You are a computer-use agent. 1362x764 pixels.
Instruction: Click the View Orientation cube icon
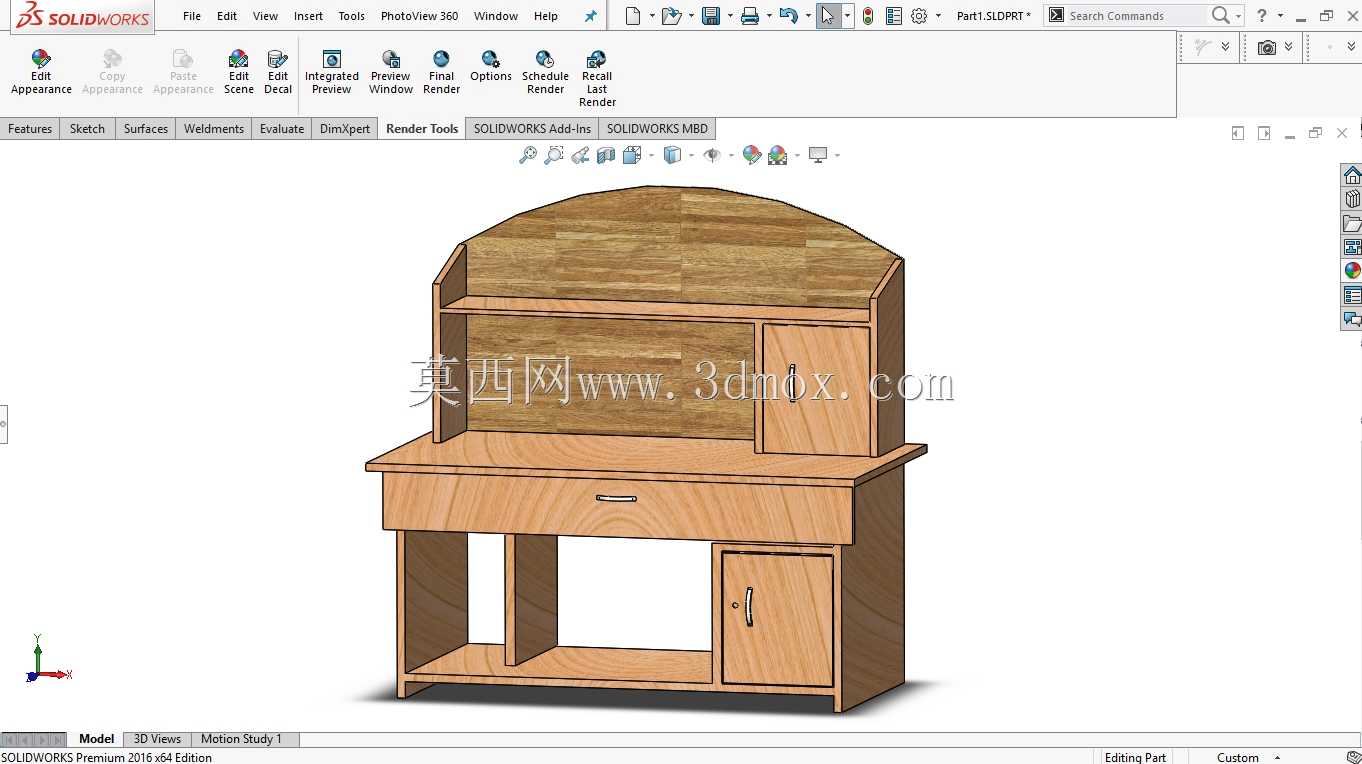632,155
